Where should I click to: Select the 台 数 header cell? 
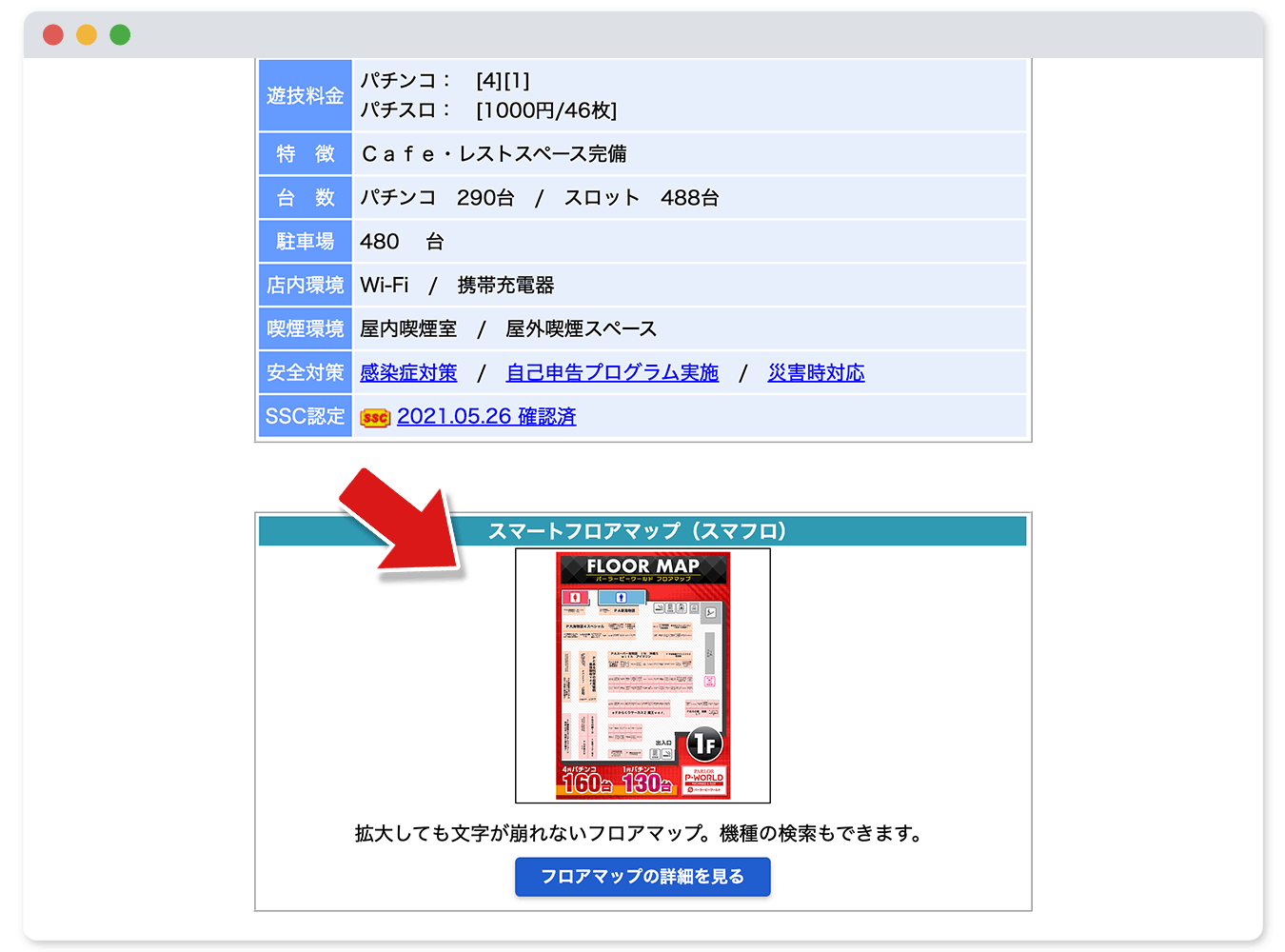306,198
